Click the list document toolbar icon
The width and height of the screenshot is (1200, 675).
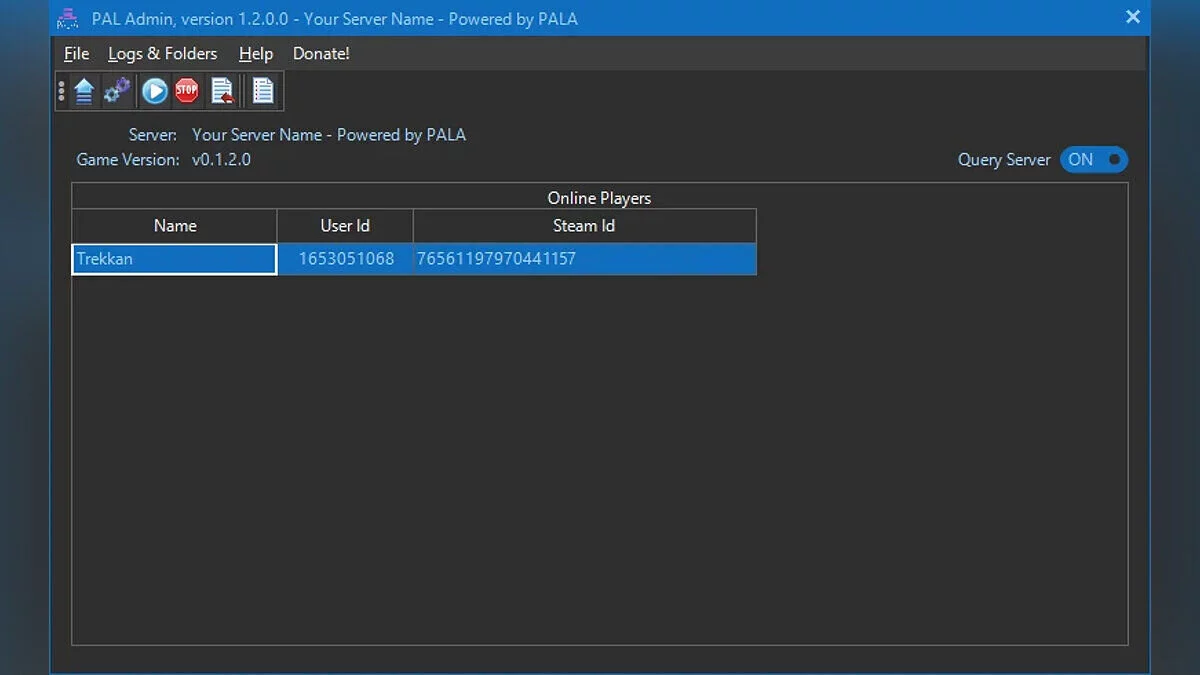263,91
